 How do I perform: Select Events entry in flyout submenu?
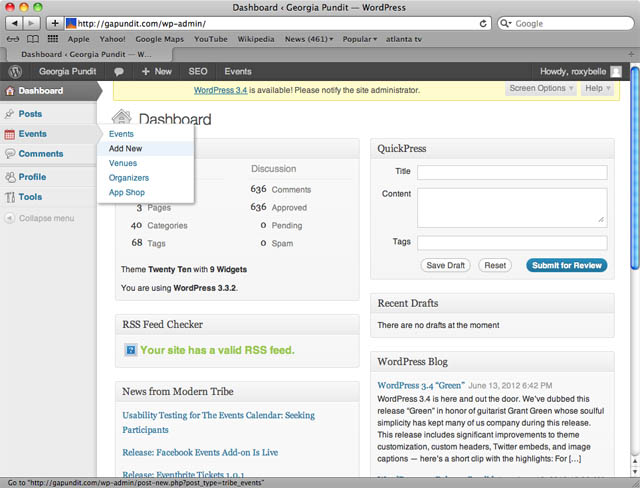coord(121,134)
